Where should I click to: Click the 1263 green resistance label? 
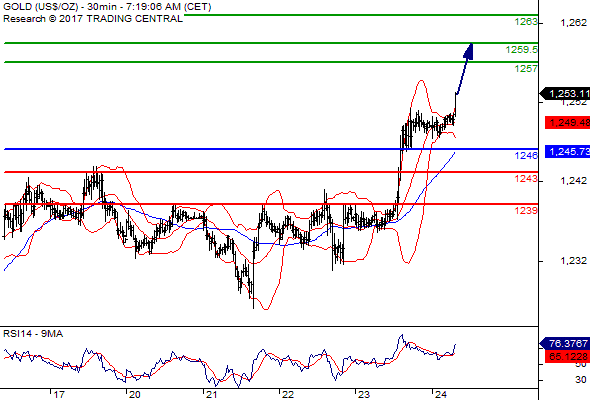pos(526,22)
